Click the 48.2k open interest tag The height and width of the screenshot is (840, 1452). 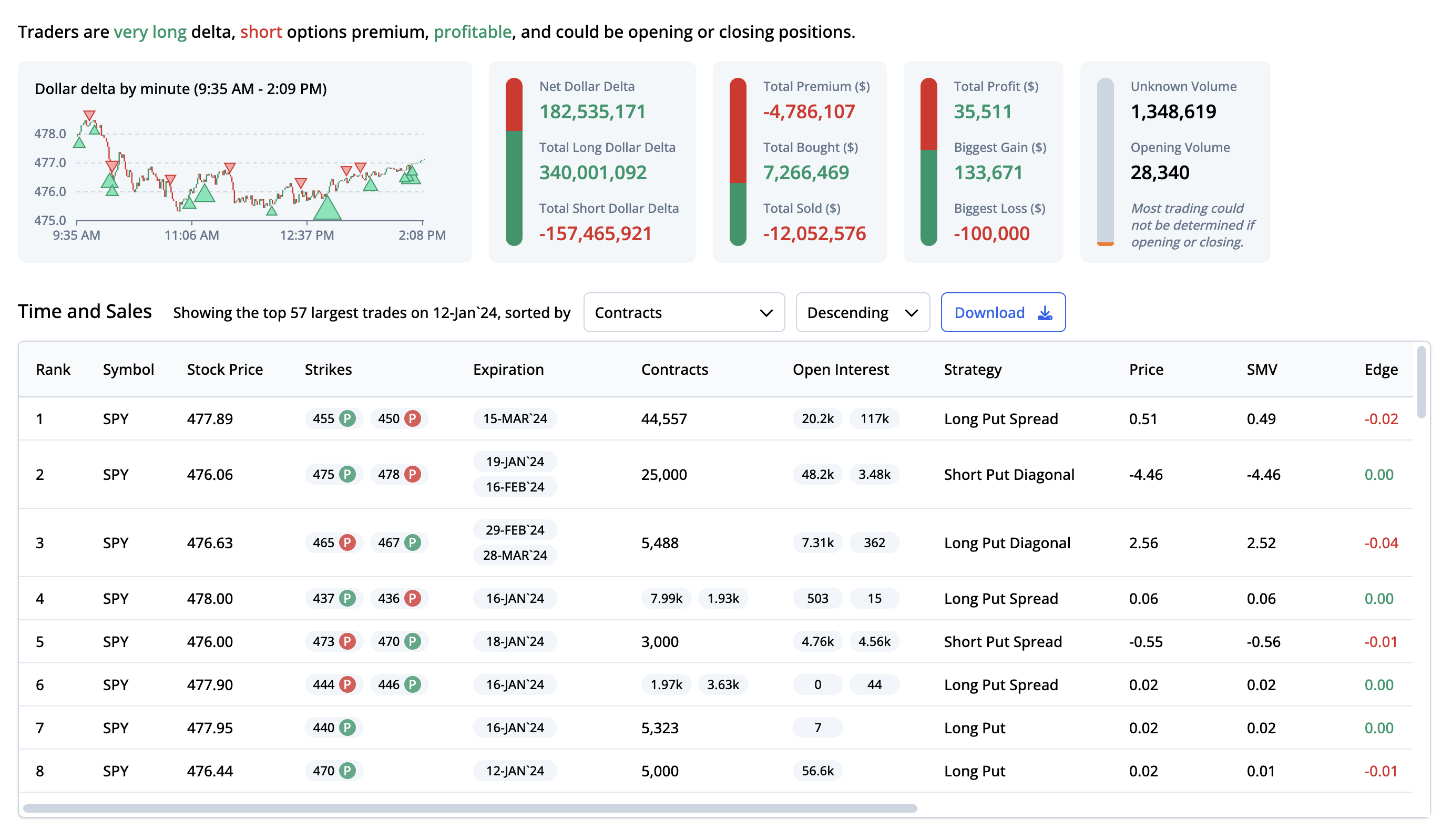click(817, 474)
